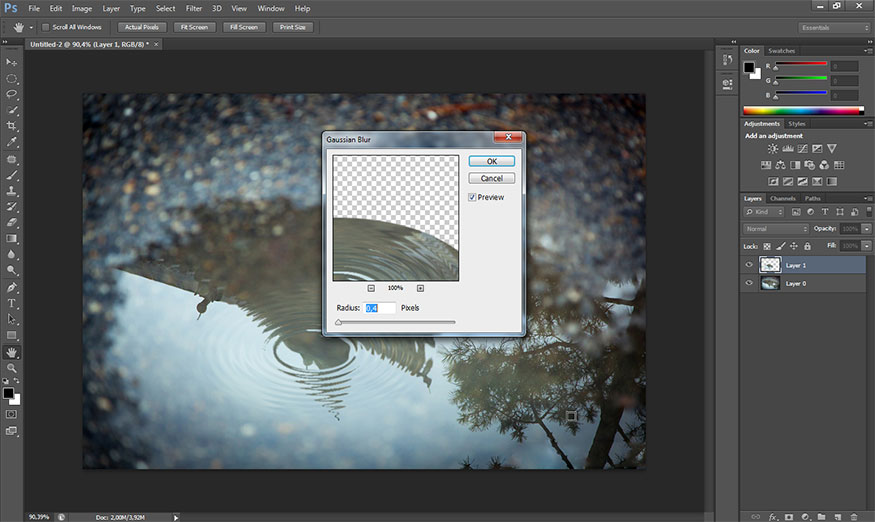This screenshot has width=875, height=522.
Task: Select the Lasso tool
Action: (12, 94)
